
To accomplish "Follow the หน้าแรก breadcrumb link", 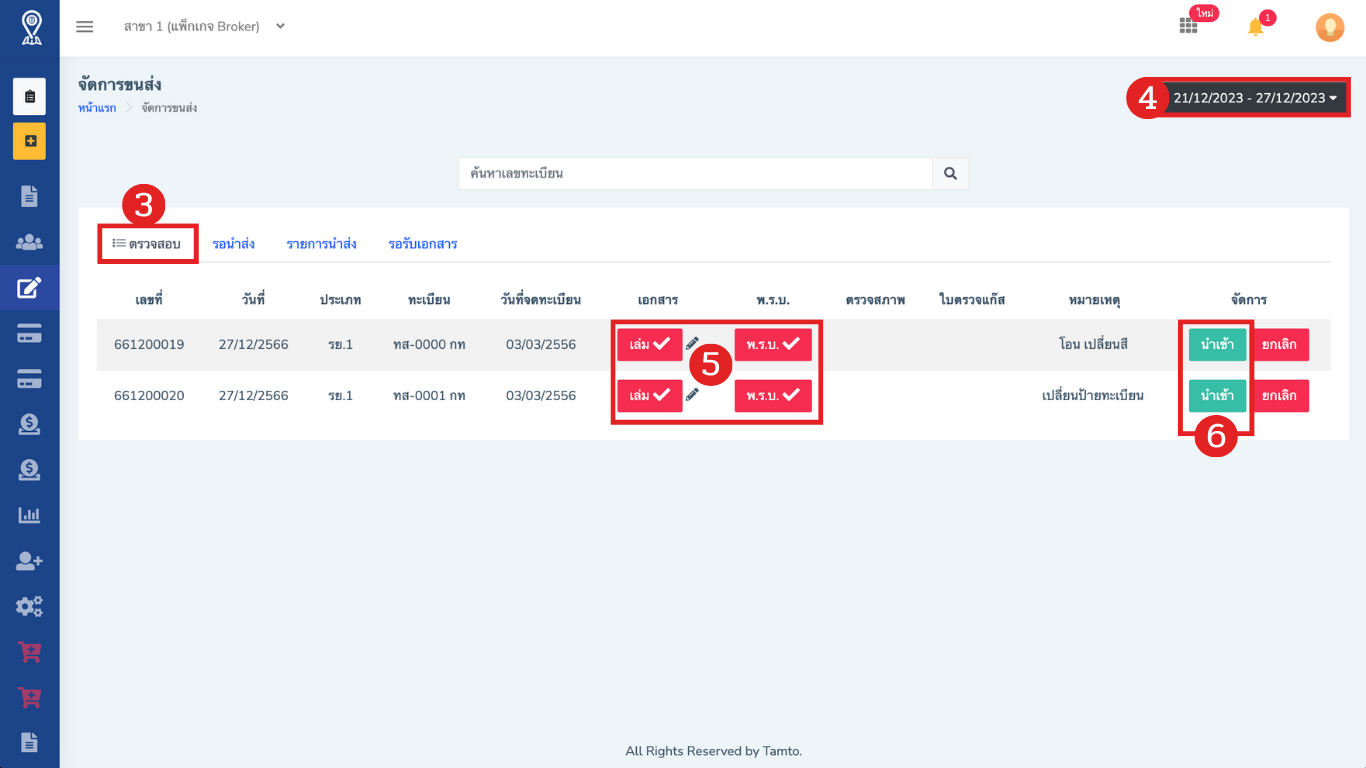I will pos(97,107).
